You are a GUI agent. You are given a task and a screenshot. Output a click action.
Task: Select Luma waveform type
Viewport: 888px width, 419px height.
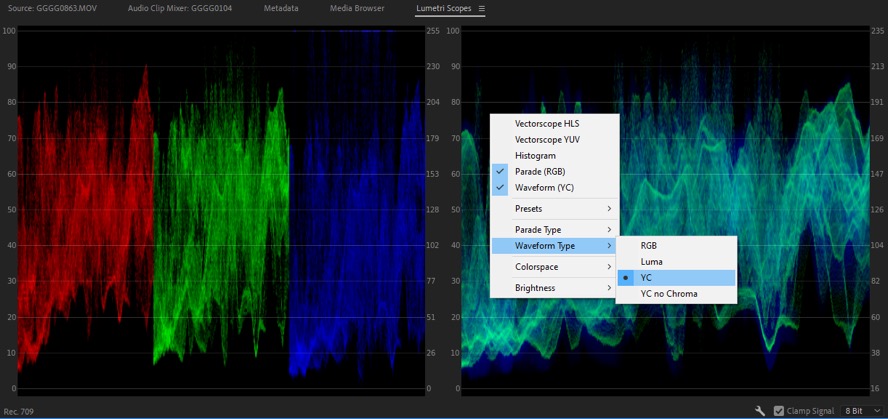coord(652,262)
